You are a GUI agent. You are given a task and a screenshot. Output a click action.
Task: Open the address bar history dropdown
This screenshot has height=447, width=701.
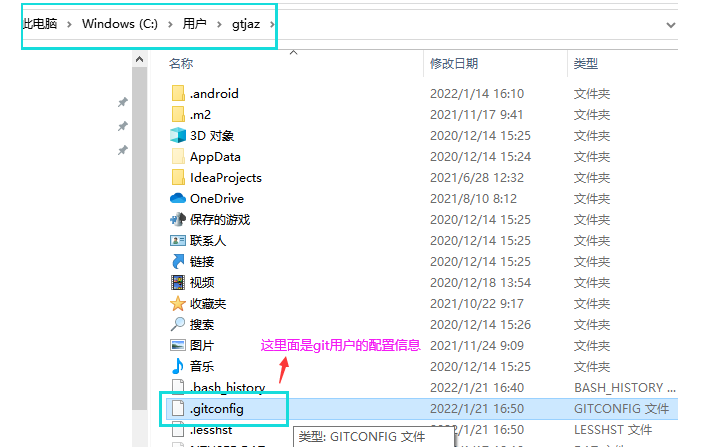pos(671,25)
